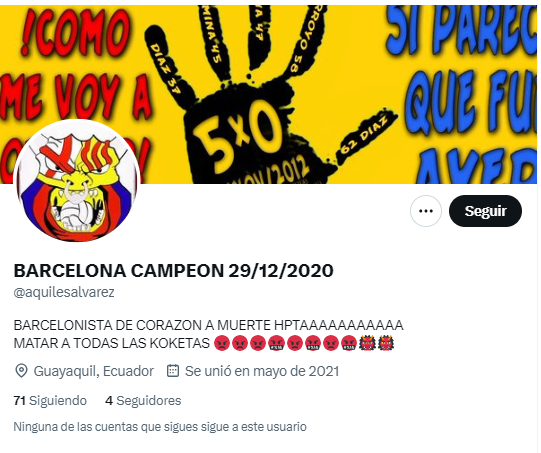The height and width of the screenshot is (453, 541).
Task: Click the 'MATAR A TODAS LAS KOKETAS' bio text
Action: 112,345
